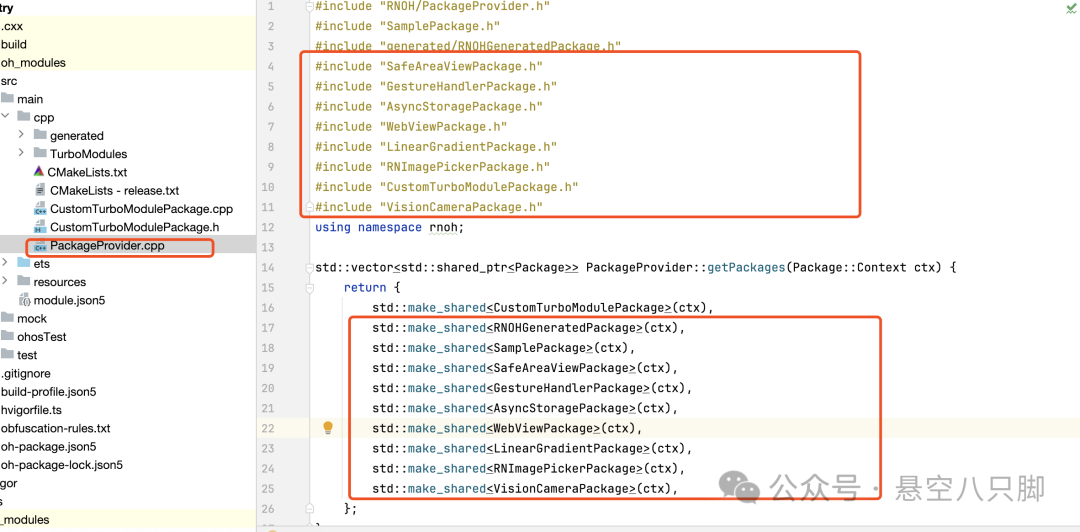The height and width of the screenshot is (532, 1080).
Task: Expand the ets folder
Action: tap(5, 263)
